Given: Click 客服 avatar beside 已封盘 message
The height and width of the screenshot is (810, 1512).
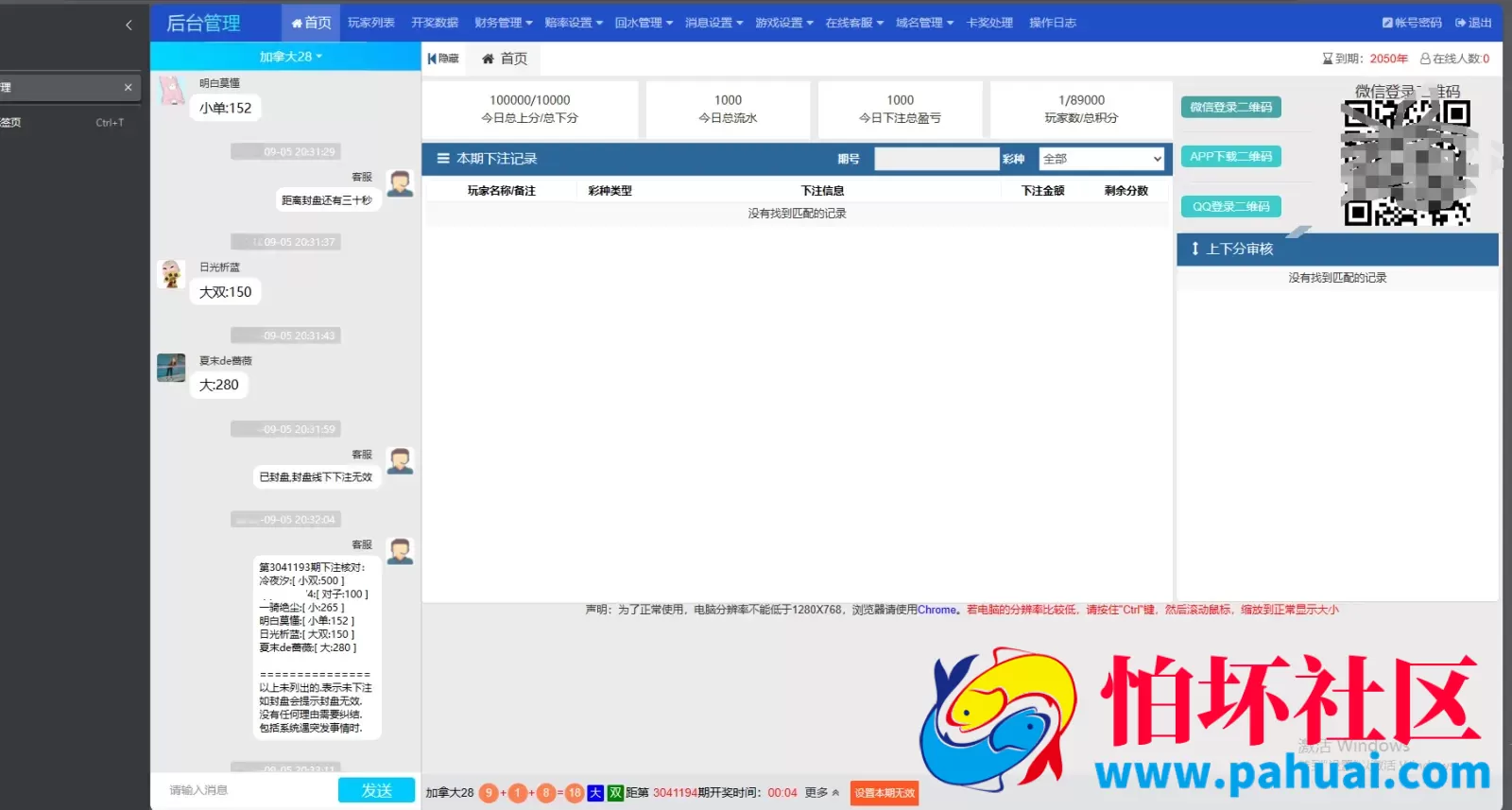Looking at the screenshot, I should tap(401, 461).
